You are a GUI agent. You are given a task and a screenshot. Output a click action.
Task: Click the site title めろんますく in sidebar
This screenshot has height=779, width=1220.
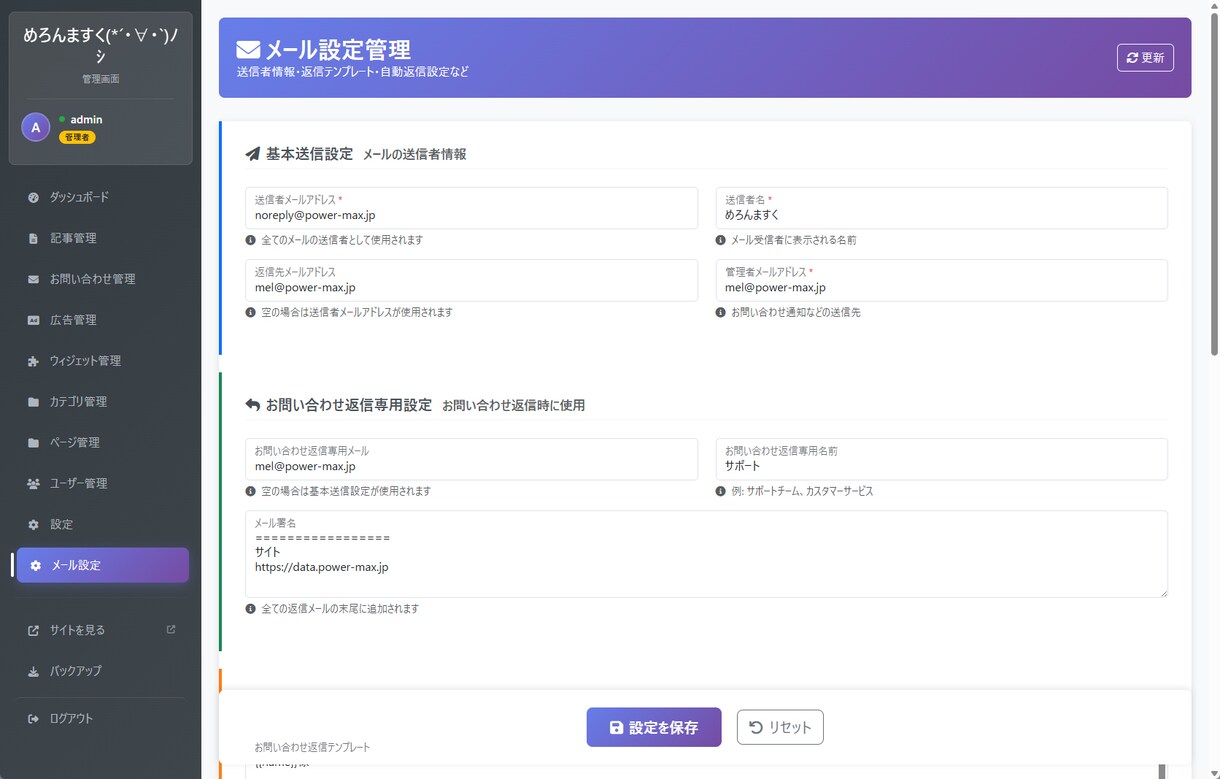pos(101,46)
